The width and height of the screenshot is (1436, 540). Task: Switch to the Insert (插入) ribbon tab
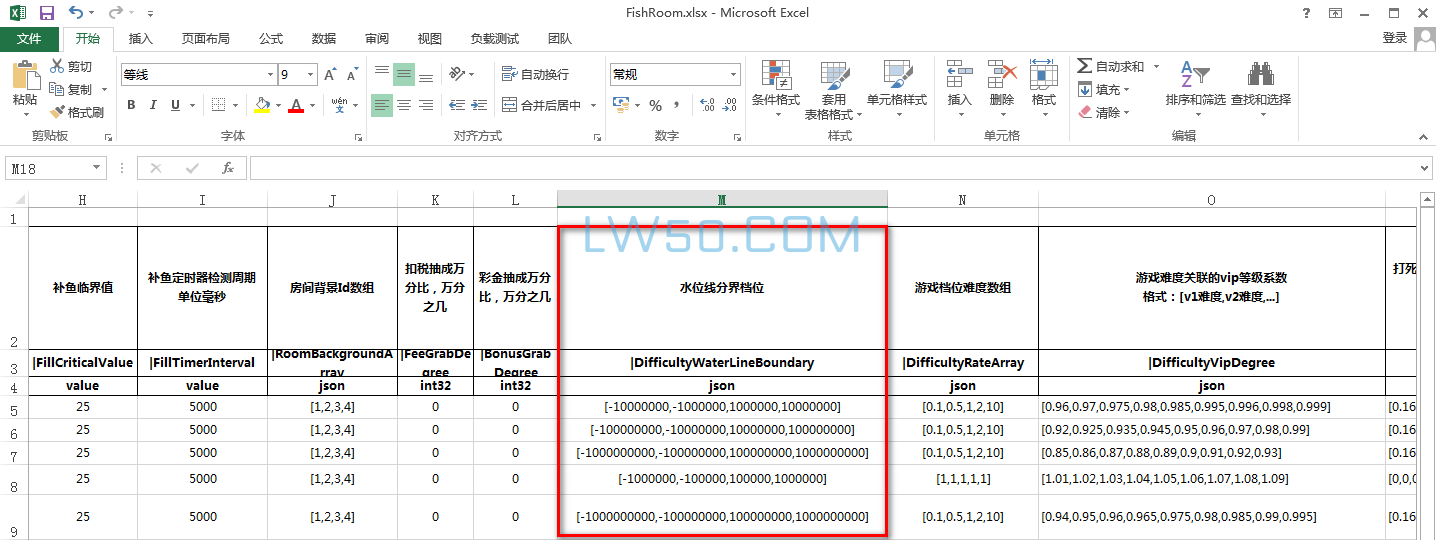coord(141,39)
